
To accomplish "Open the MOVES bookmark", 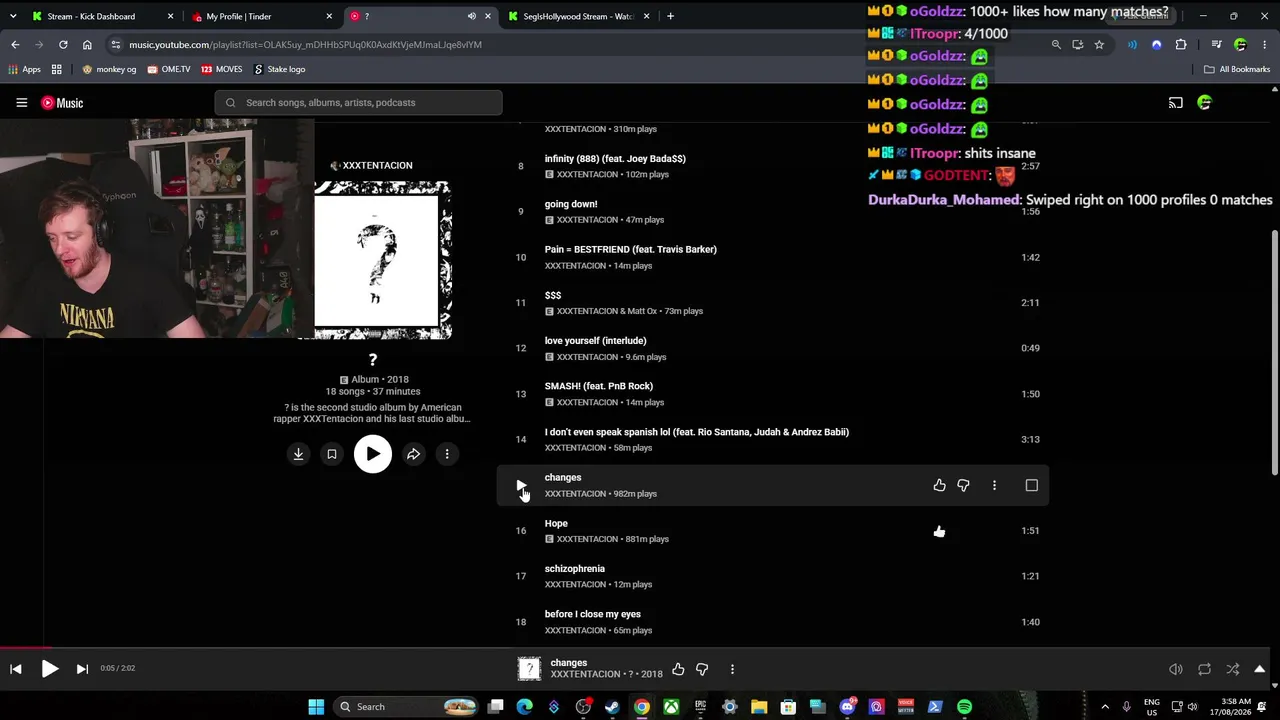I will click(222, 69).
